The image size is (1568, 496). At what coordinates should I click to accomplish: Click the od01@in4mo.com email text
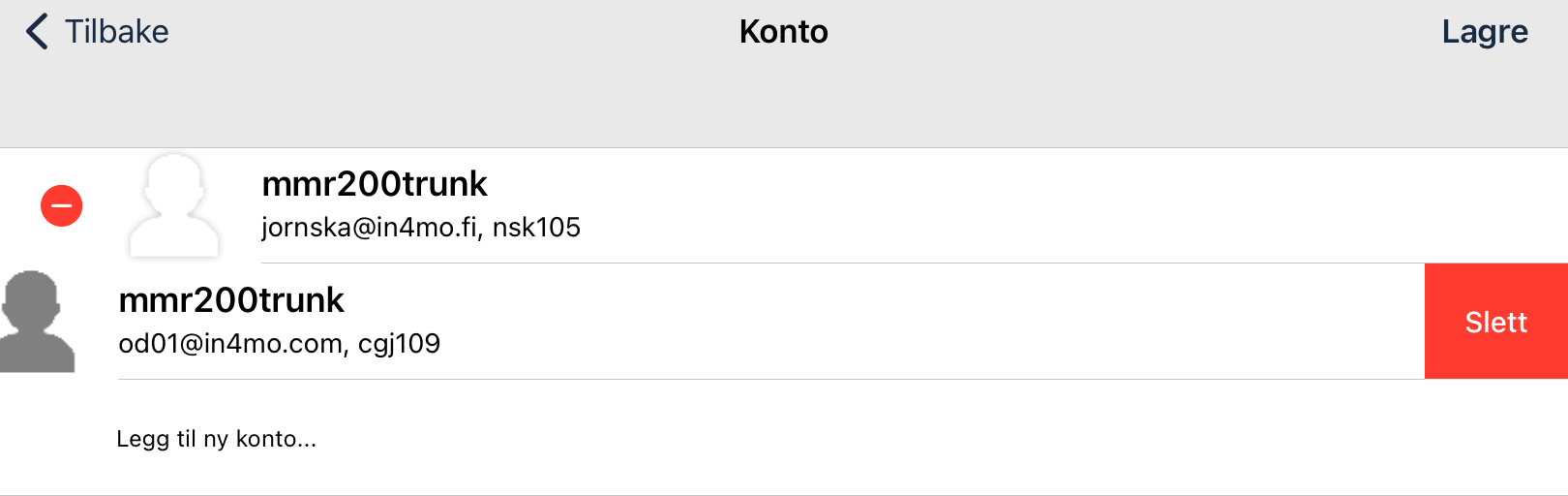point(230,344)
